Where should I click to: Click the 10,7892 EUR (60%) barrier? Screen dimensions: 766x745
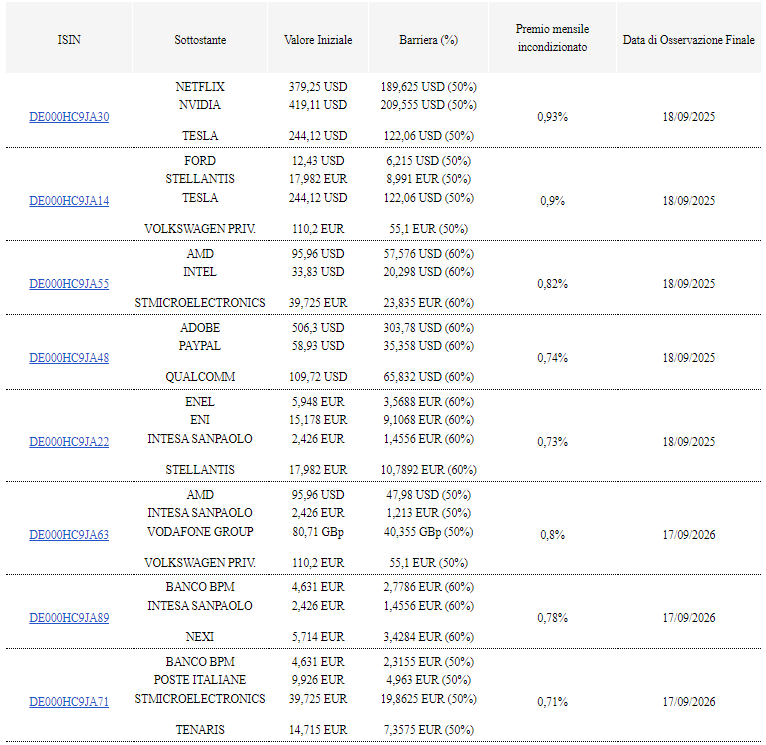coord(428,470)
